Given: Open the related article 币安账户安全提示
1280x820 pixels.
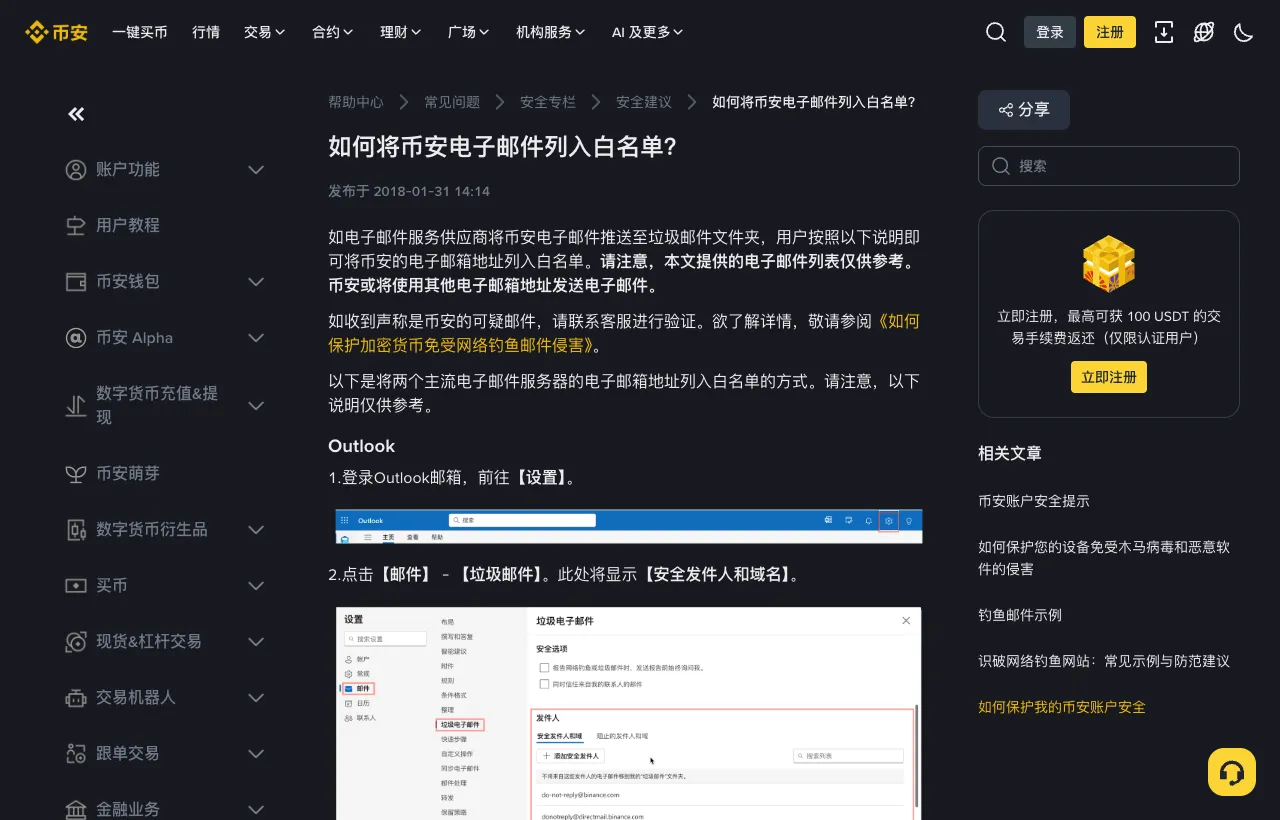Looking at the screenshot, I should click(1034, 501).
